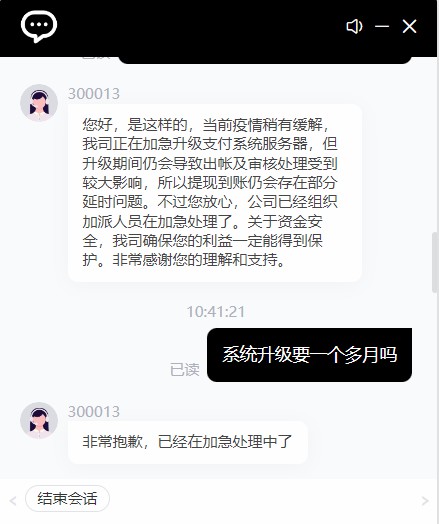Click empty quick-reply bar area beside 结束会话
This screenshot has width=439, height=524.
pyautogui.click(x=264, y=500)
